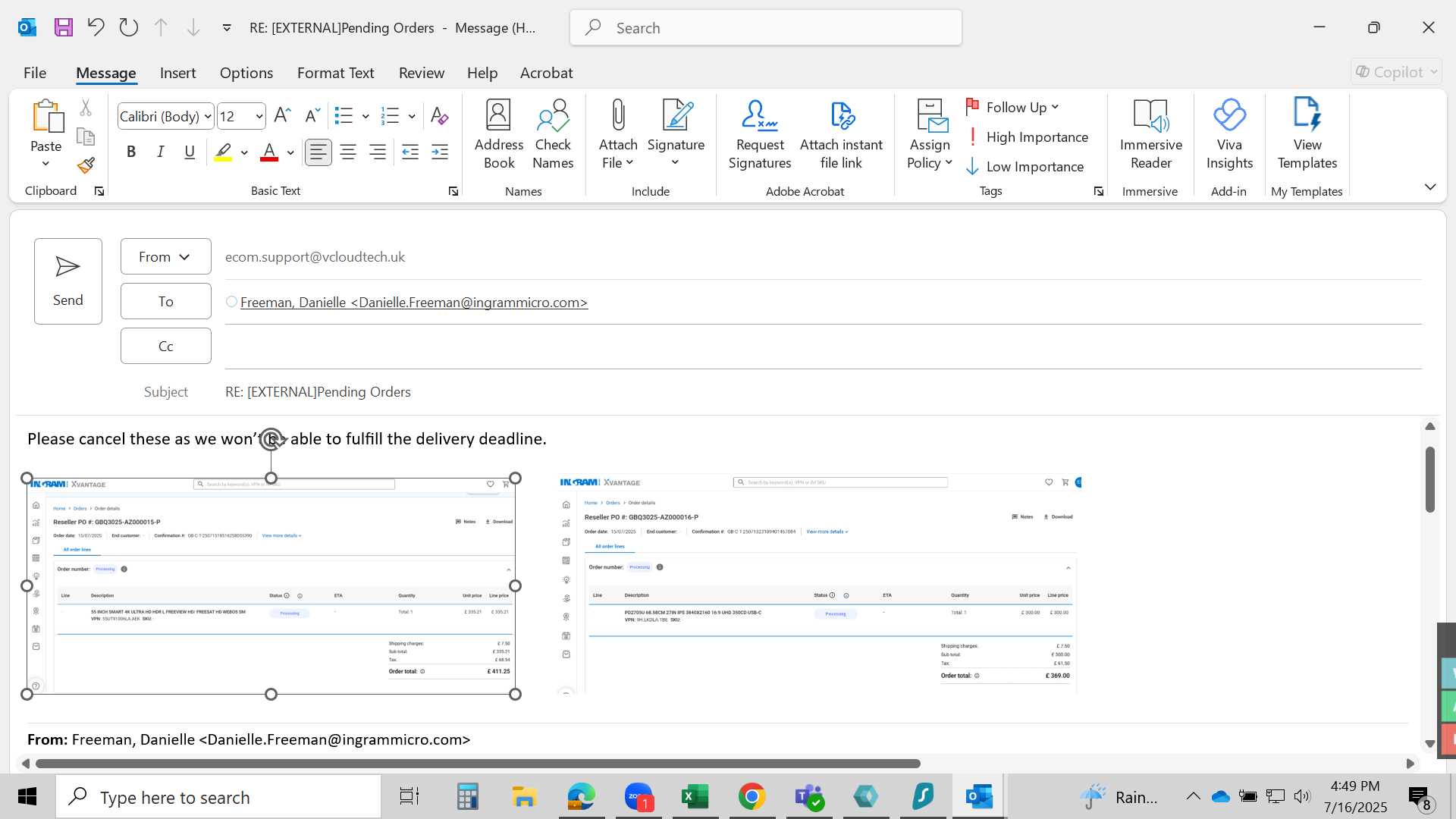The height and width of the screenshot is (819, 1456).
Task: Switch to Format Text tab
Action: (x=336, y=73)
